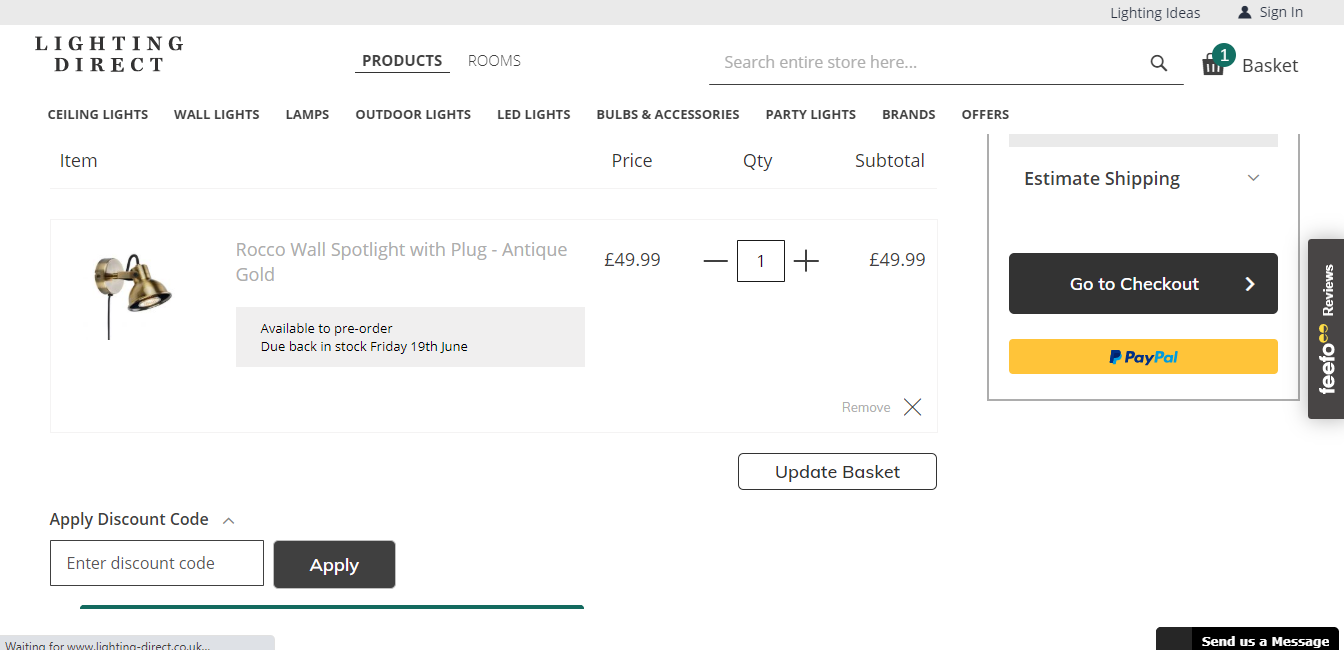This screenshot has width=1344, height=650.
Task: Open the CEILING LIGHTS menu
Action: pyautogui.click(x=97, y=114)
